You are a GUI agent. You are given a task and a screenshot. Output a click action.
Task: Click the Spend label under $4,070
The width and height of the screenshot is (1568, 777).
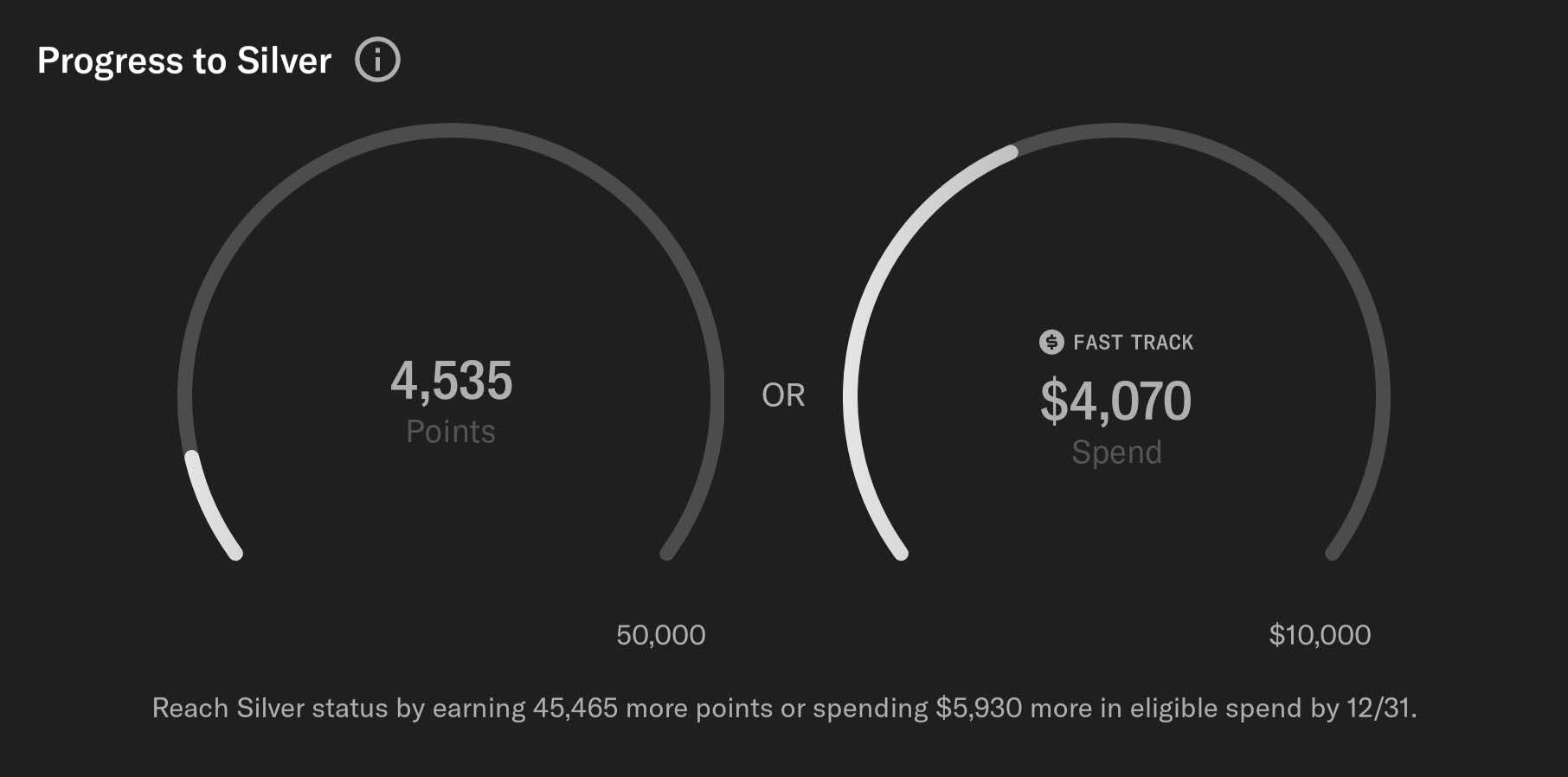[x=1116, y=452]
